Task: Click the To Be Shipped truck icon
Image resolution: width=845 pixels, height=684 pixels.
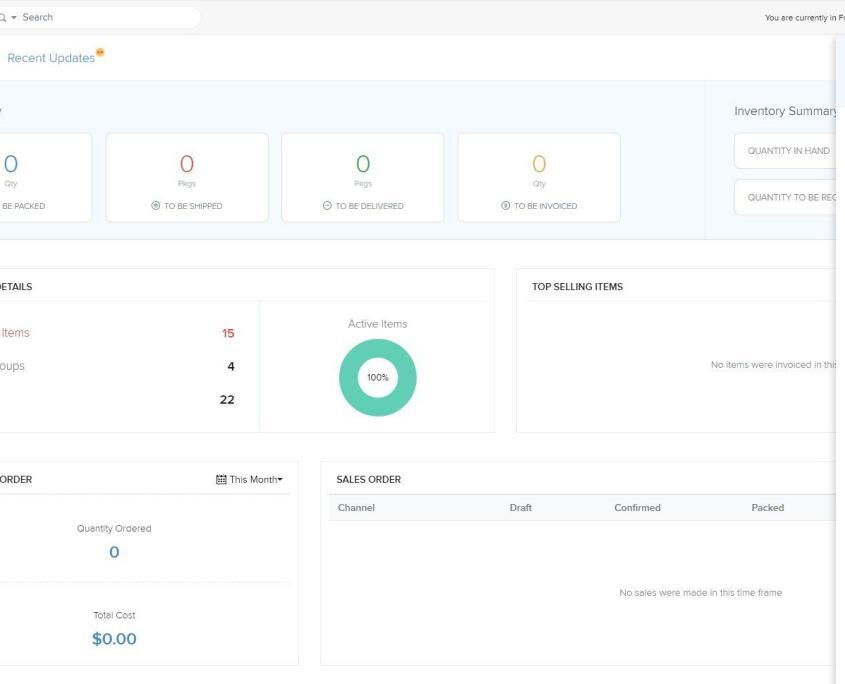Action: pos(156,205)
